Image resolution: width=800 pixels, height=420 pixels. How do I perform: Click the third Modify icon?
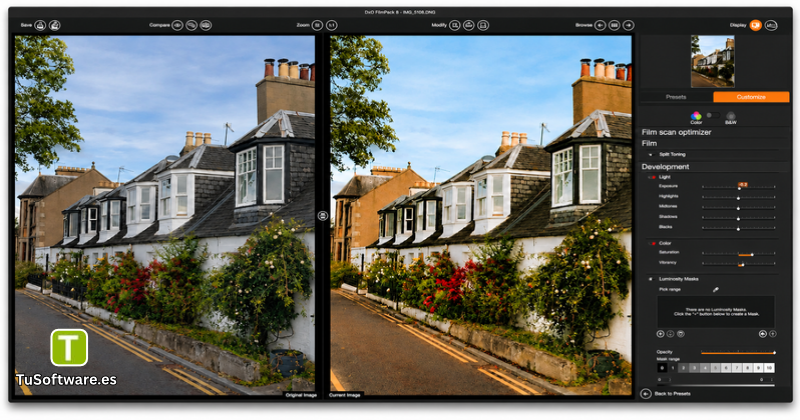click(483, 25)
